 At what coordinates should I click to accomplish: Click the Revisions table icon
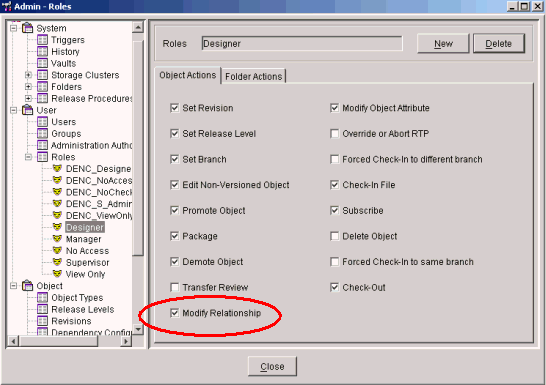42,321
